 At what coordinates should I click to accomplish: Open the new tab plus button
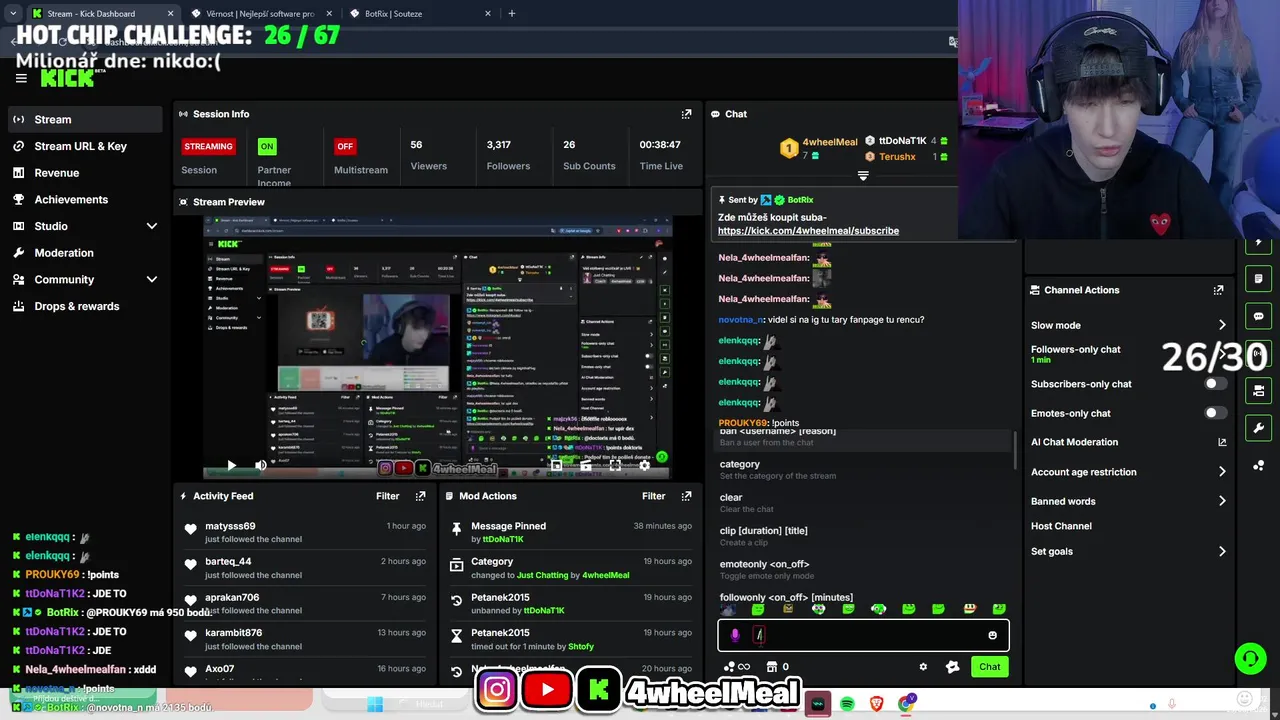tap(511, 14)
